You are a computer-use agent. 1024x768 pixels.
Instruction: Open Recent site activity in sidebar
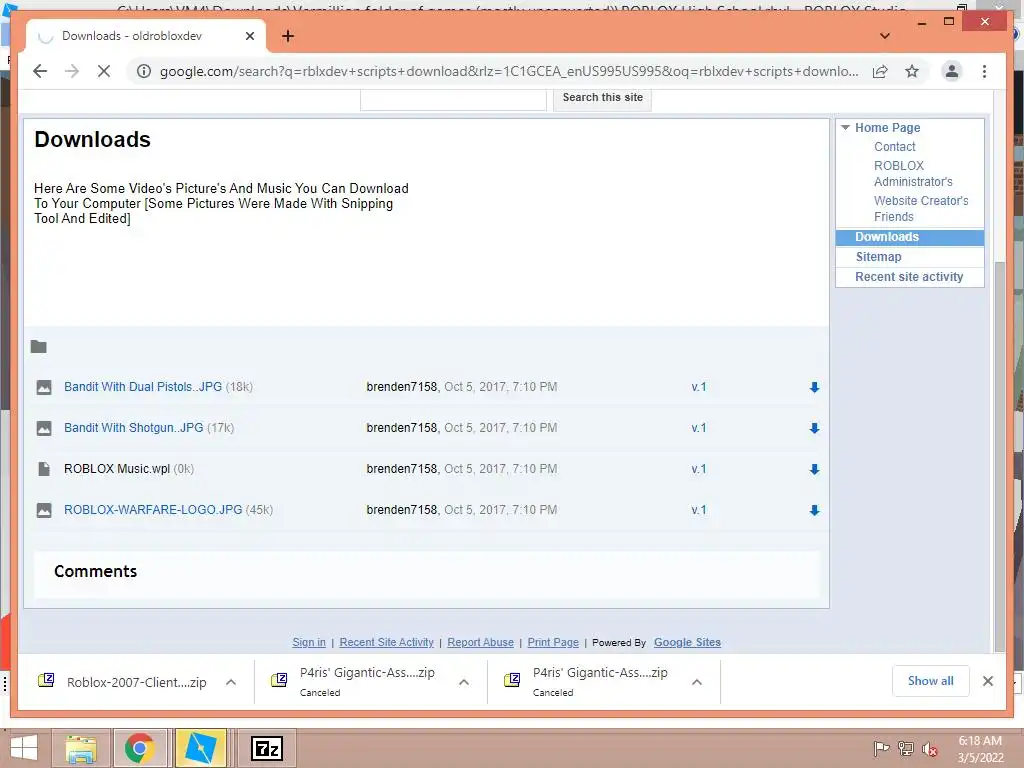pos(909,277)
